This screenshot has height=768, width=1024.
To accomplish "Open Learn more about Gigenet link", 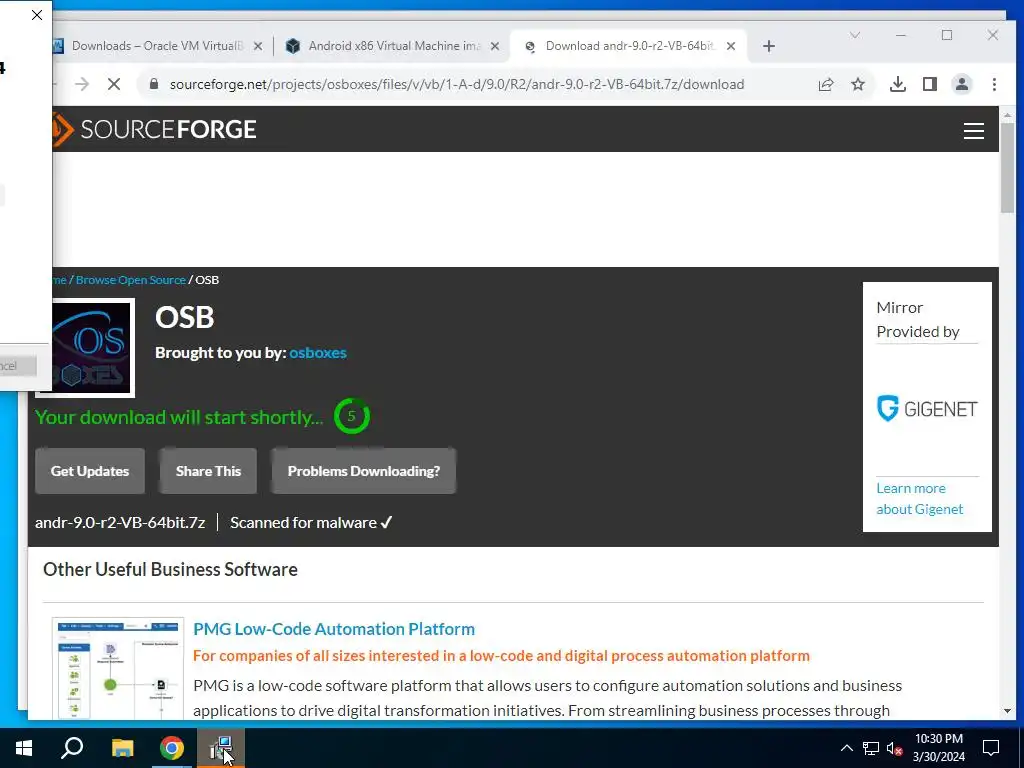I will (920, 499).
